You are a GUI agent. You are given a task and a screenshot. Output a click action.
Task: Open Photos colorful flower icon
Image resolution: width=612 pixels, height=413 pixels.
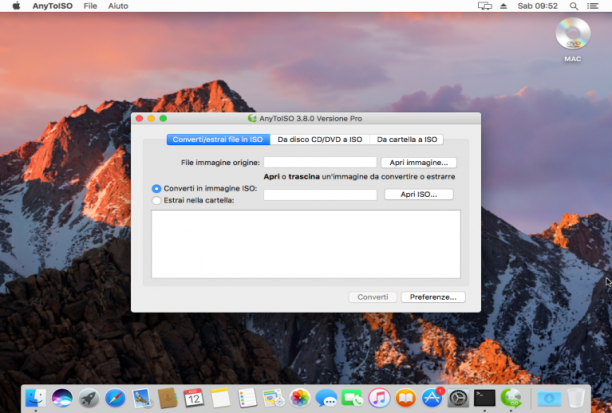[x=300, y=398]
